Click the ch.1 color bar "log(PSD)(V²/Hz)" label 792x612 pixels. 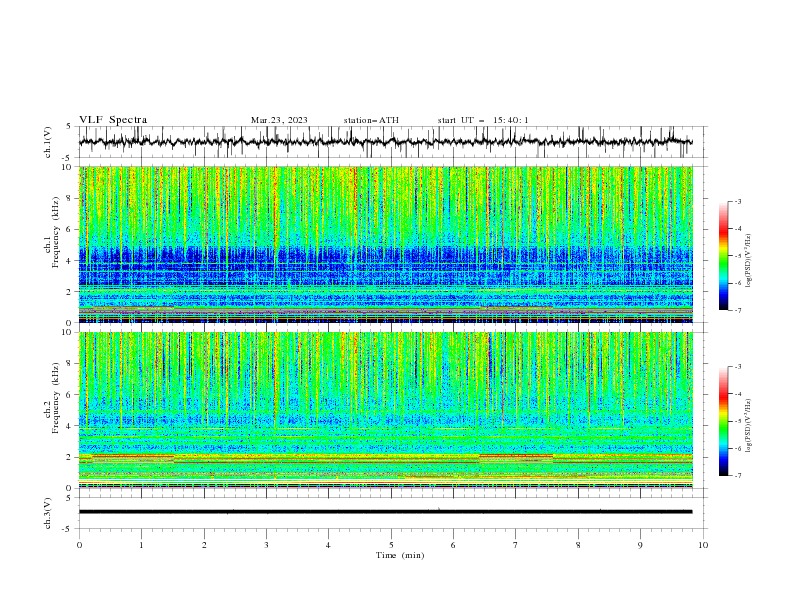coord(749,261)
